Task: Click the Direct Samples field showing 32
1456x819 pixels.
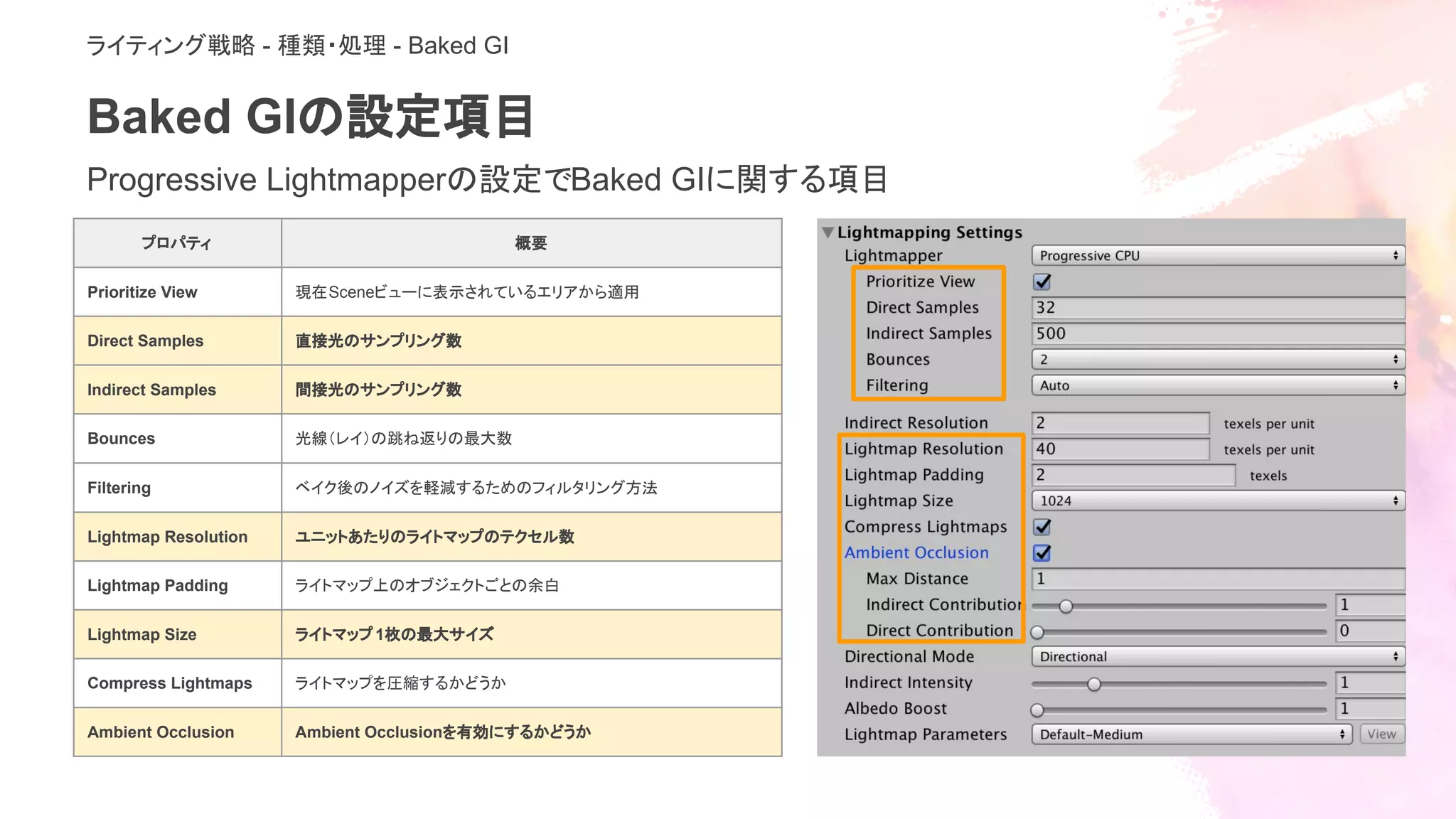Action: [1218, 308]
